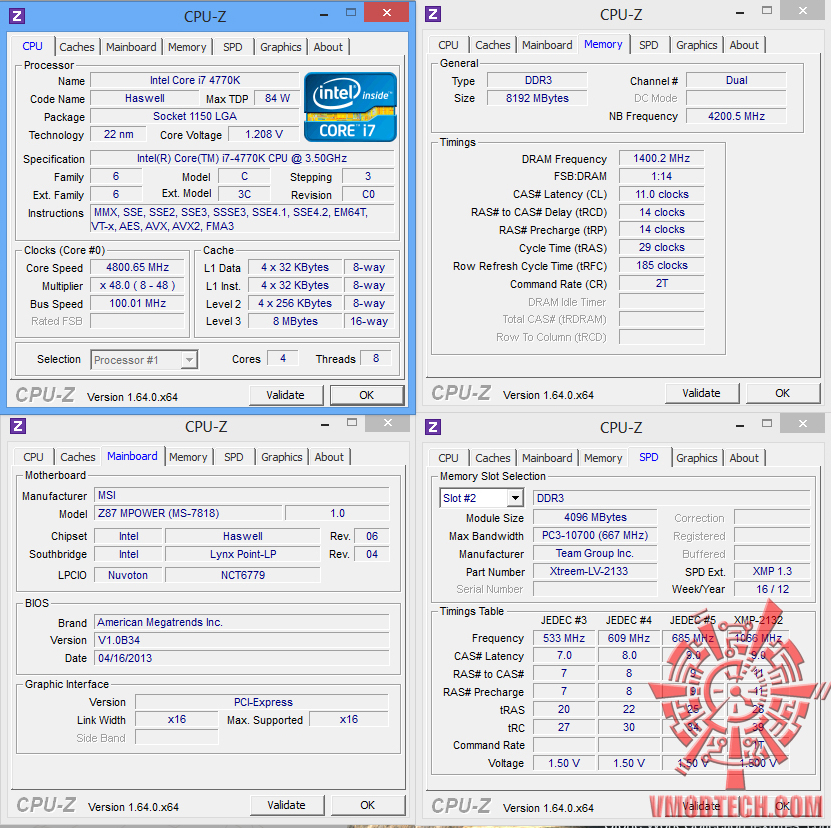Maximize the SPD CPU-Z window
The image size is (831, 828).
pyautogui.click(x=767, y=423)
